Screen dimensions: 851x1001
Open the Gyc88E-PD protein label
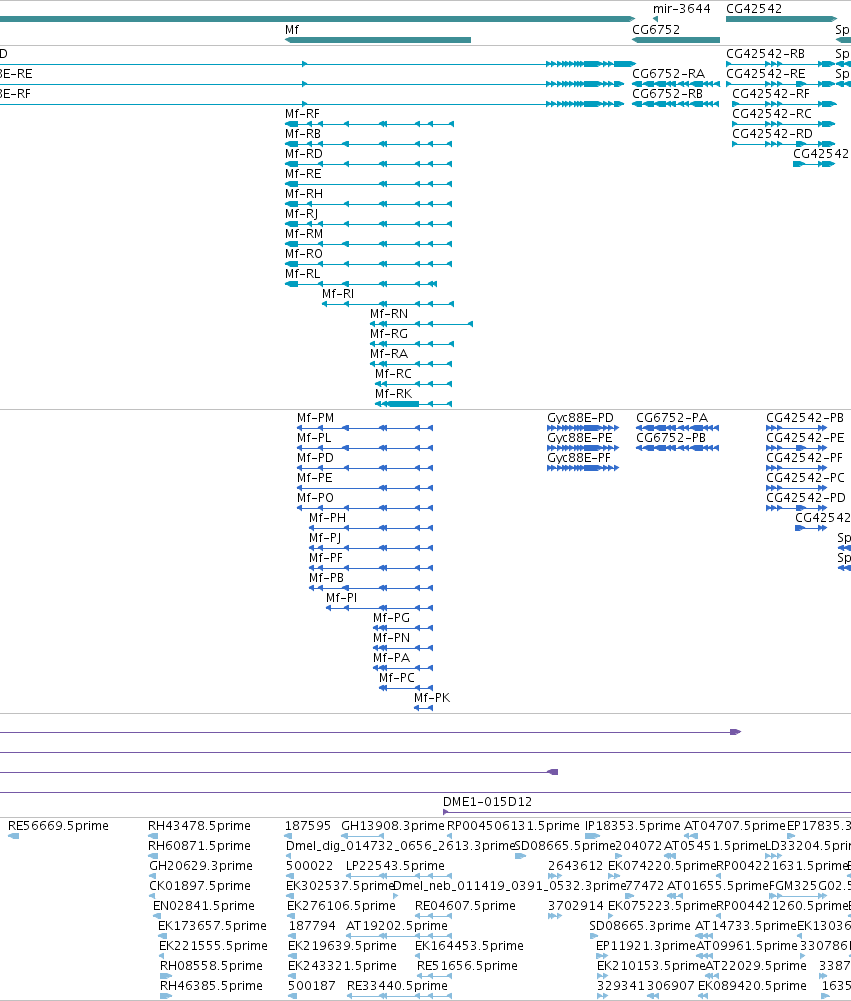pyautogui.click(x=580, y=418)
